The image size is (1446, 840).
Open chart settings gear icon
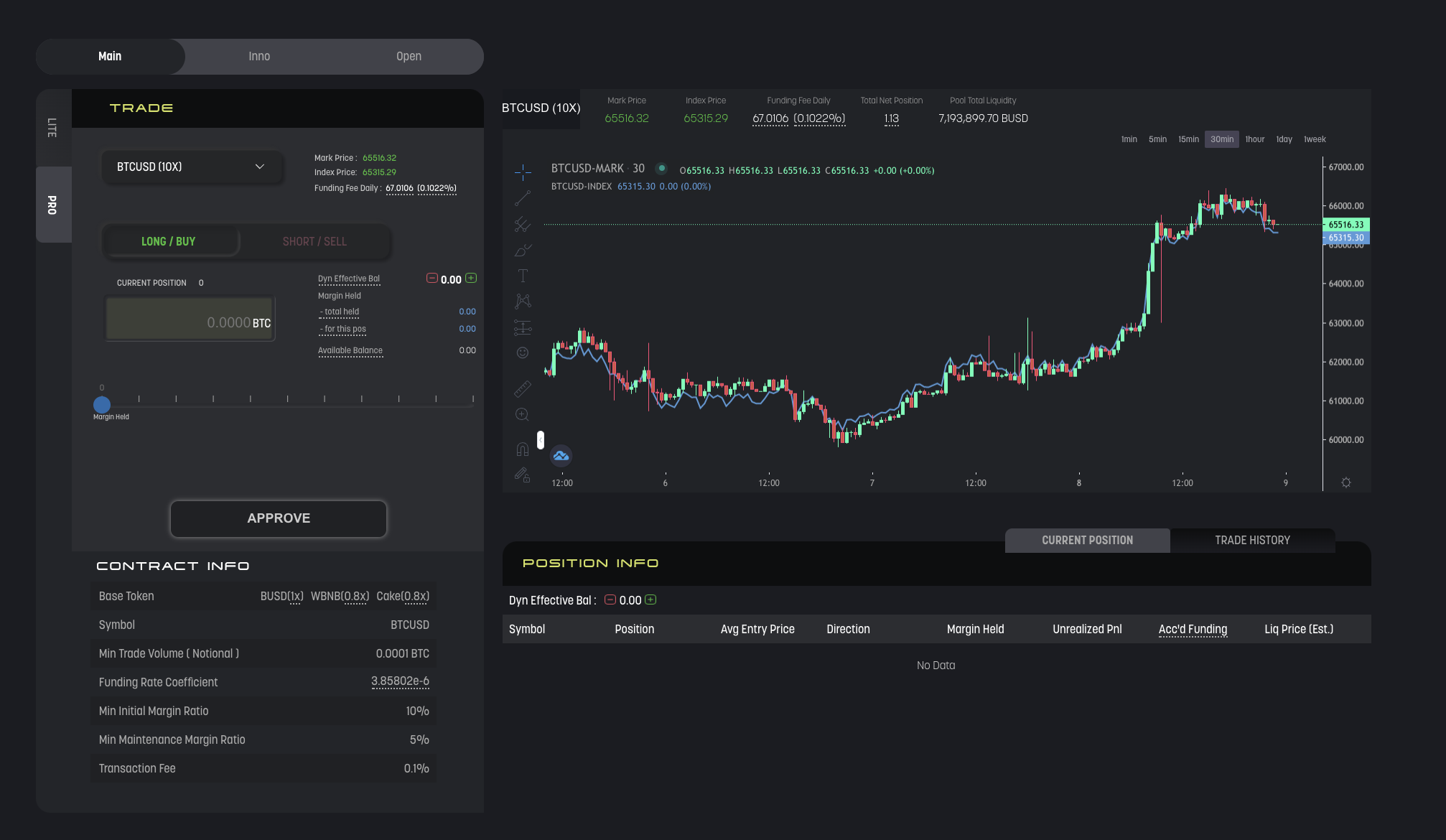click(x=1346, y=482)
